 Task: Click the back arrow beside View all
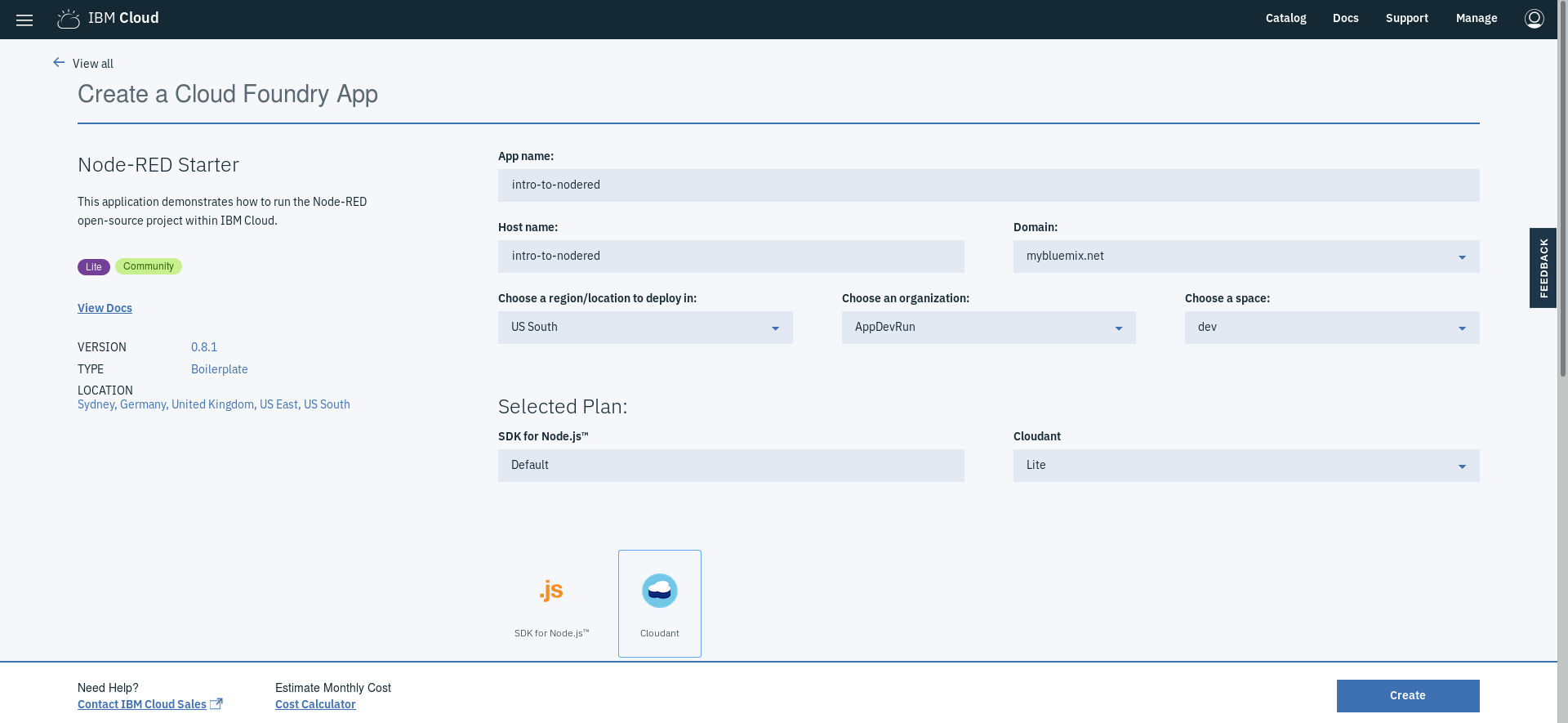[x=59, y=62]
